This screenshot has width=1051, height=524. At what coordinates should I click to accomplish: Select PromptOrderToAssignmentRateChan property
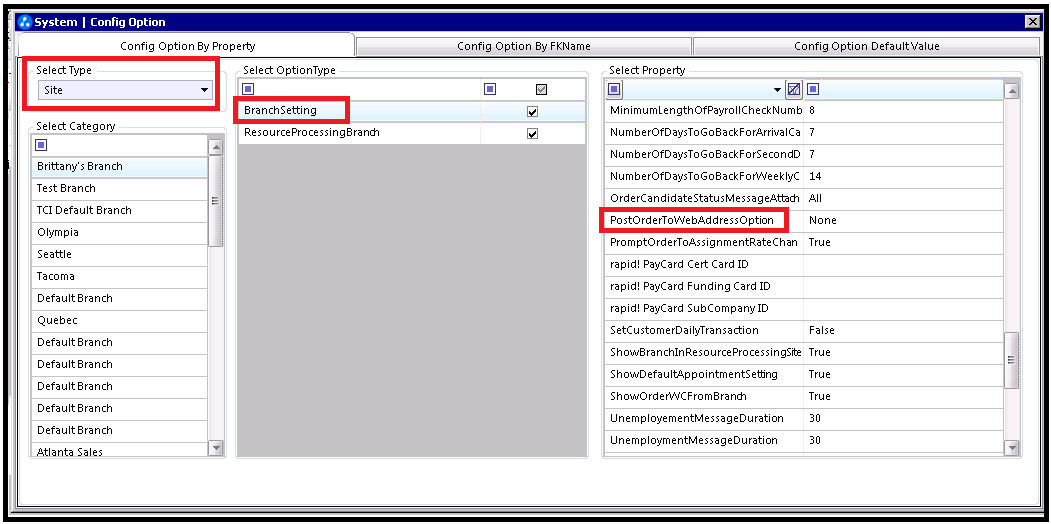pos(704,243)
